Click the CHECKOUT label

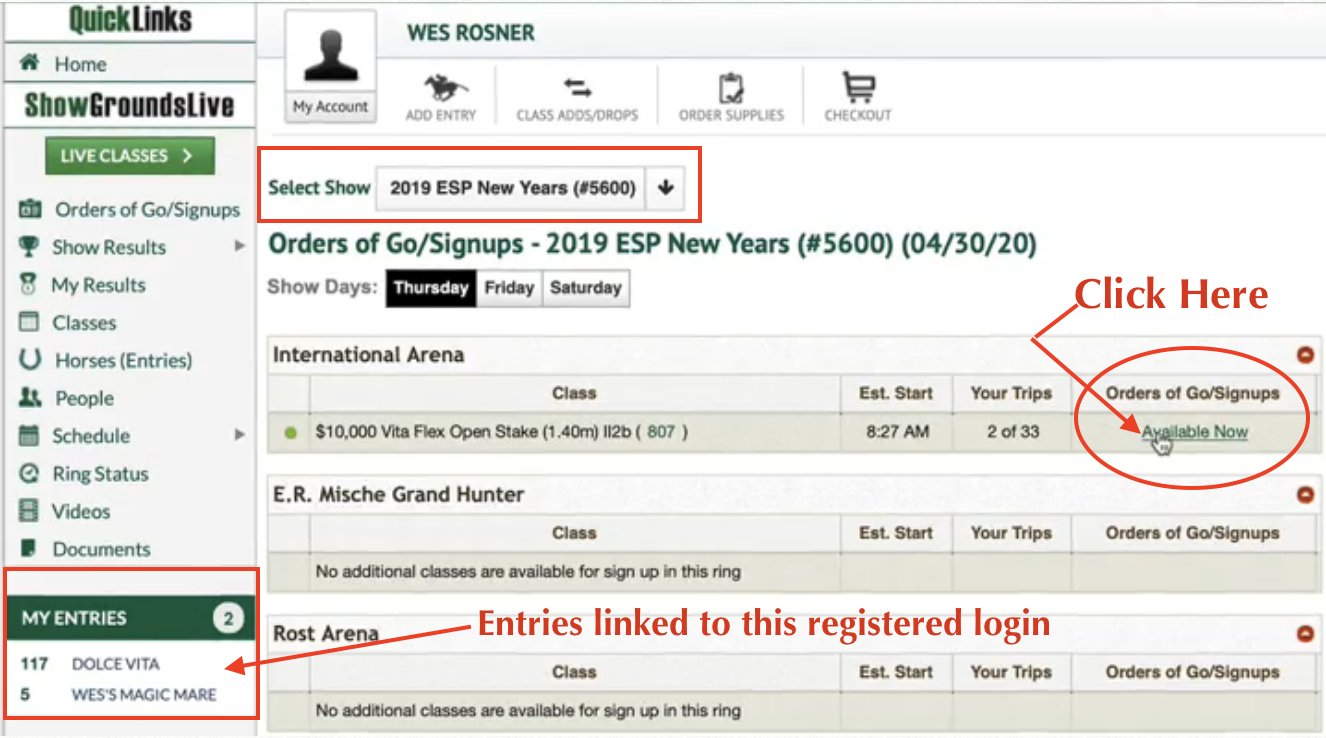(858, 115)
